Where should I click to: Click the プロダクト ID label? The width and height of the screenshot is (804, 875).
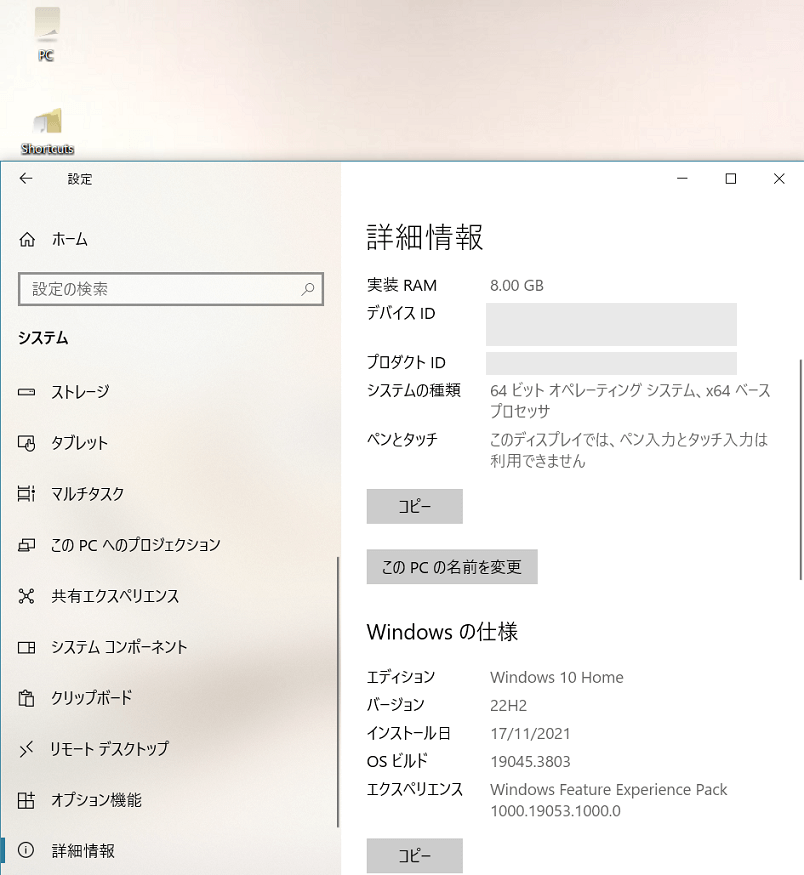(x=406, y=363)
